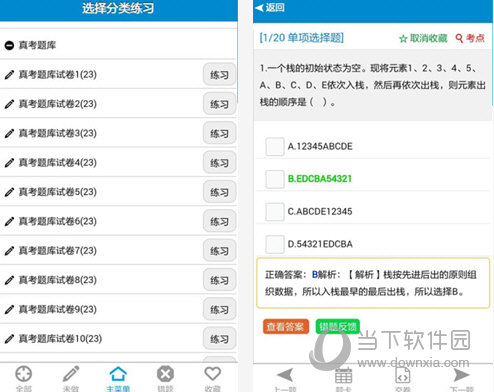Select the text 真考题库试卷9(23)

[x=58, y=309]
